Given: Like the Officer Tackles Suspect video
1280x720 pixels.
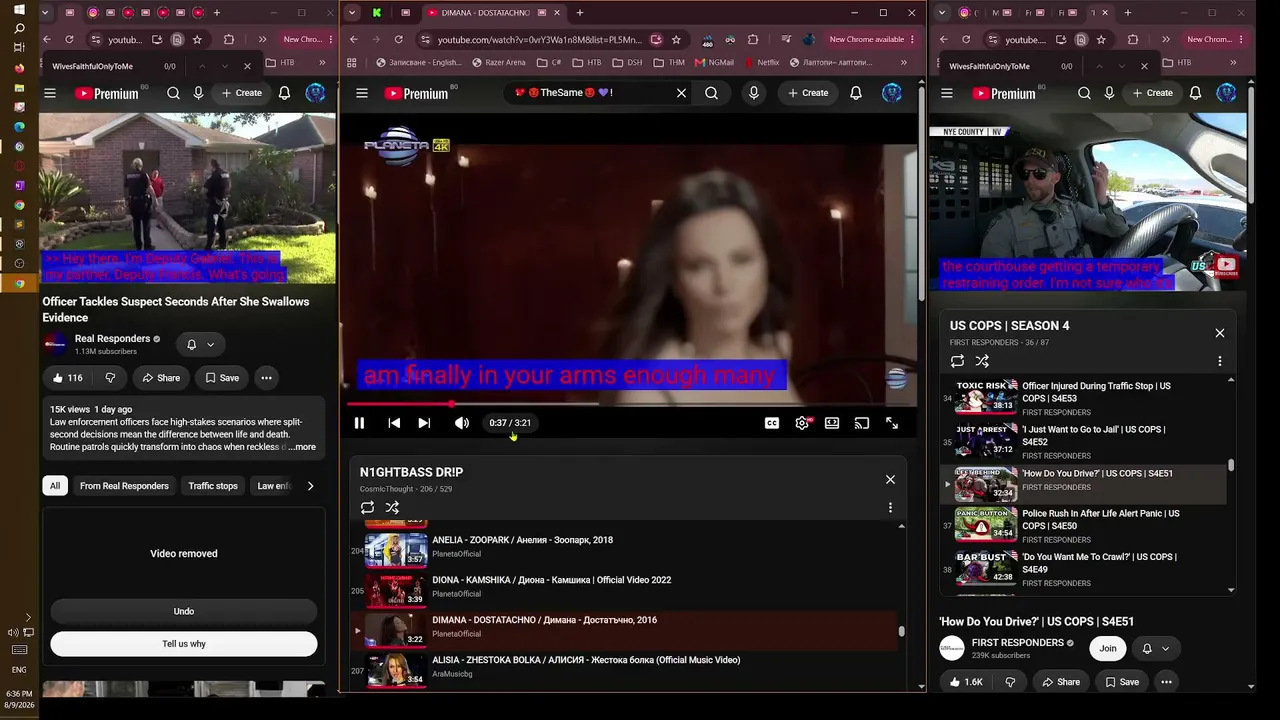Looking at the screenshot, I should [68, 378].
